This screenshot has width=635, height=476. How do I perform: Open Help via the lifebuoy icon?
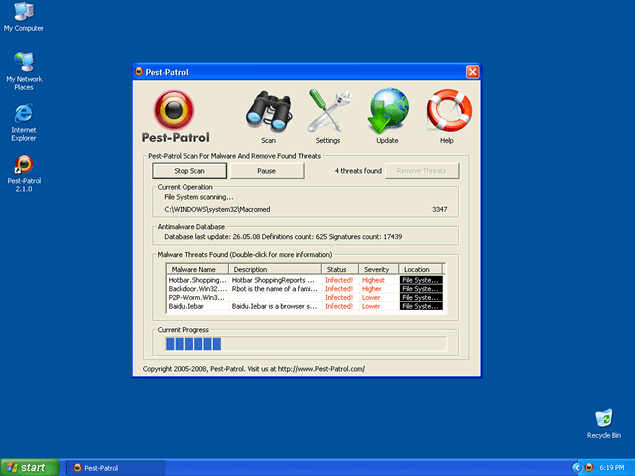point(447,112)
